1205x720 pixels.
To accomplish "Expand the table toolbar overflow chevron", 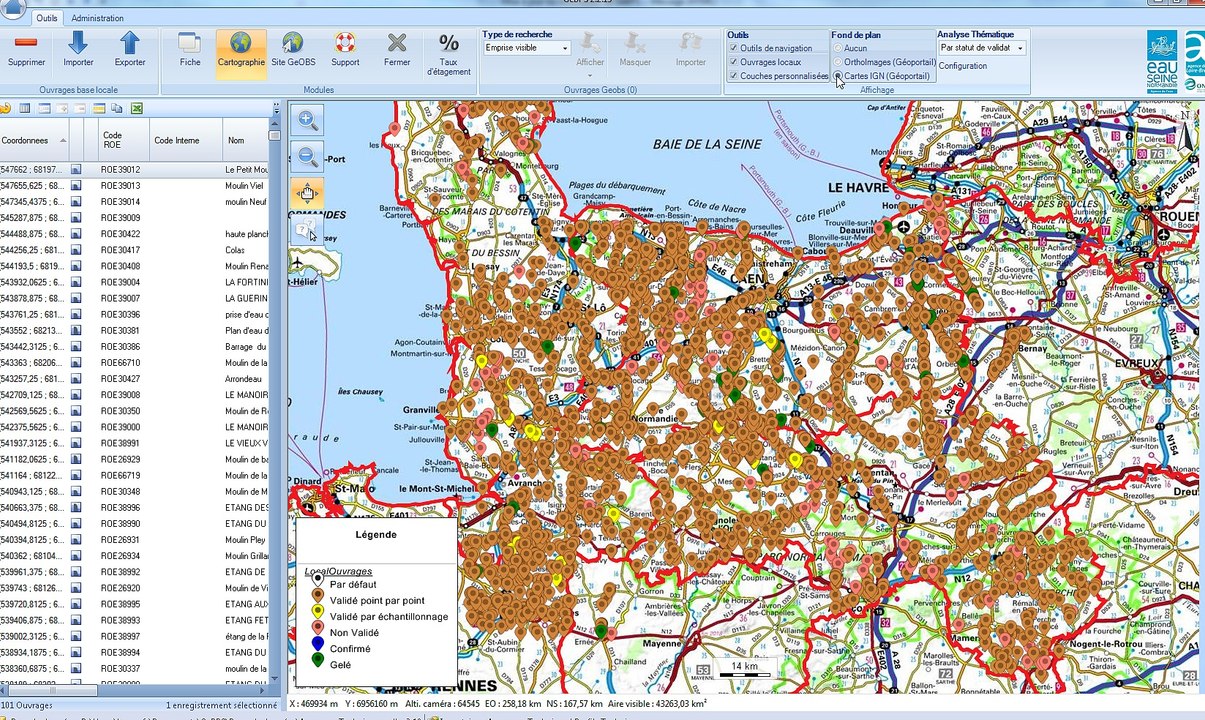I will tap(278, 108).
